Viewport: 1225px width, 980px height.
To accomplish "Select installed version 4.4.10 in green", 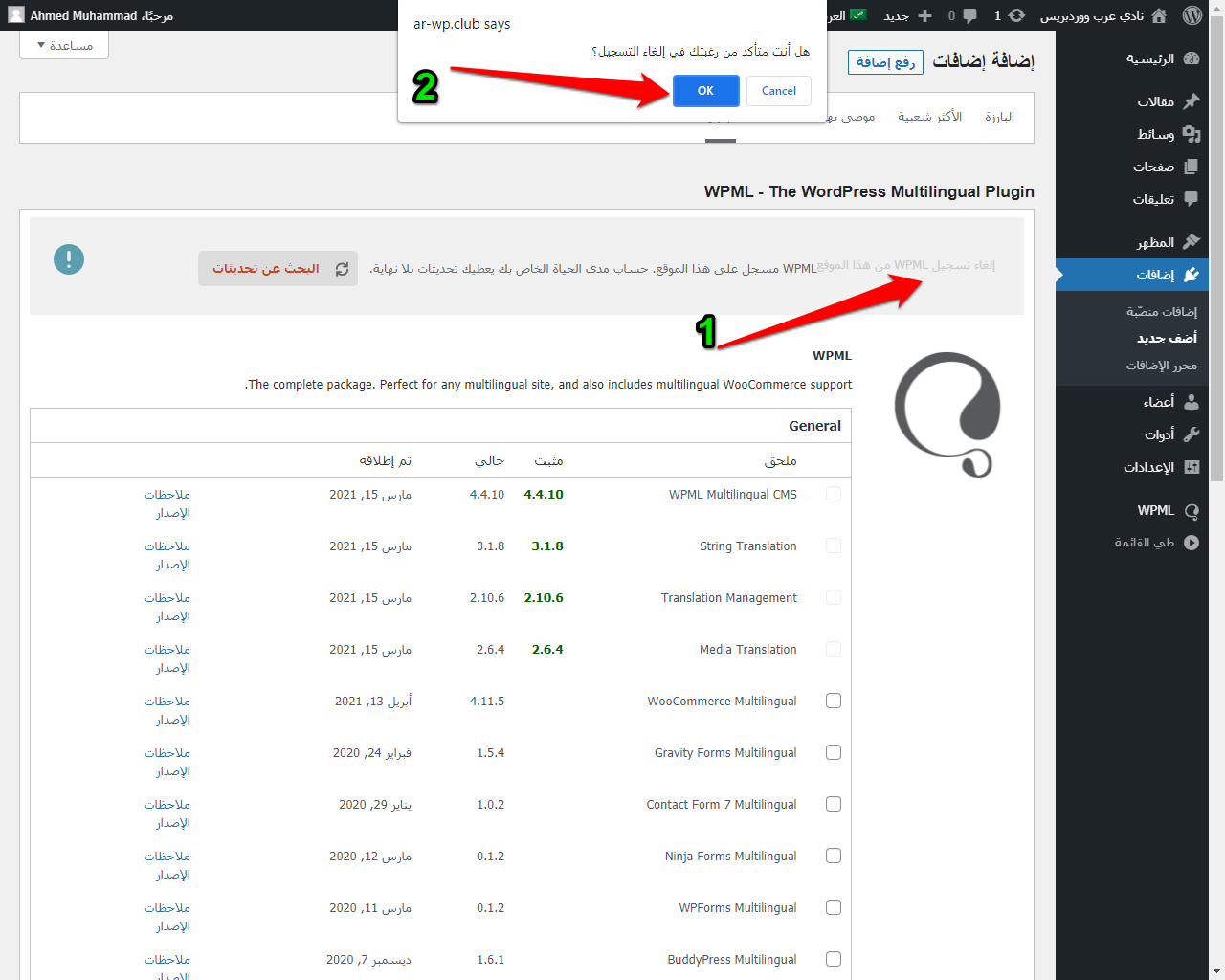I will click(x=544, y=495).
